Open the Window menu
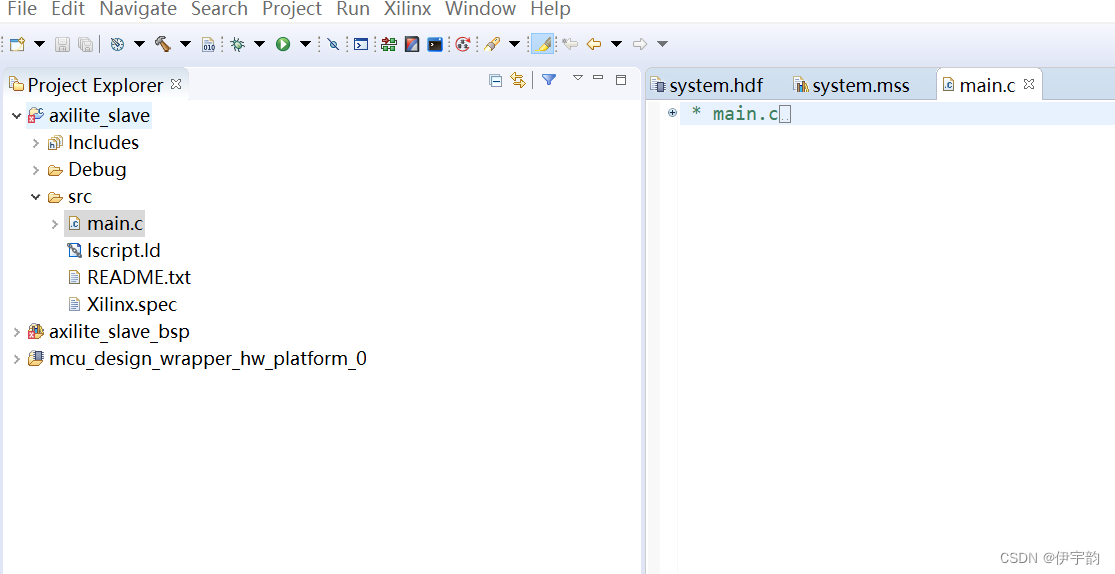1115x574 pixels. pyautogui.click(x=480, y=9)
